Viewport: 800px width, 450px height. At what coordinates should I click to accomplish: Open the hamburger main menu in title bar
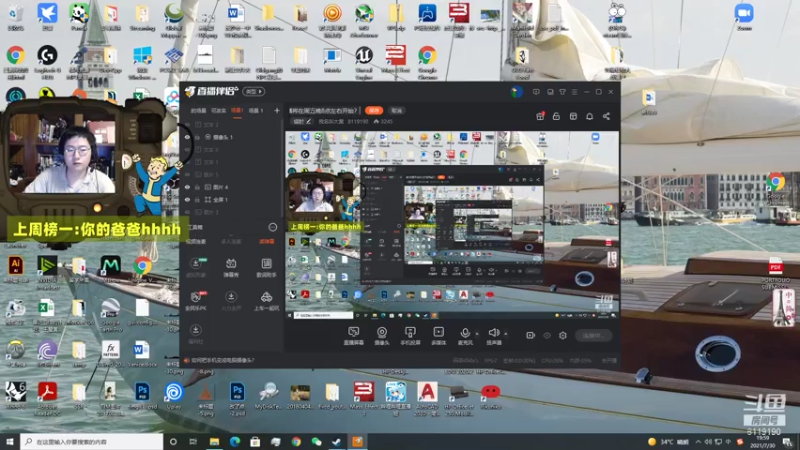click(574, 92)
